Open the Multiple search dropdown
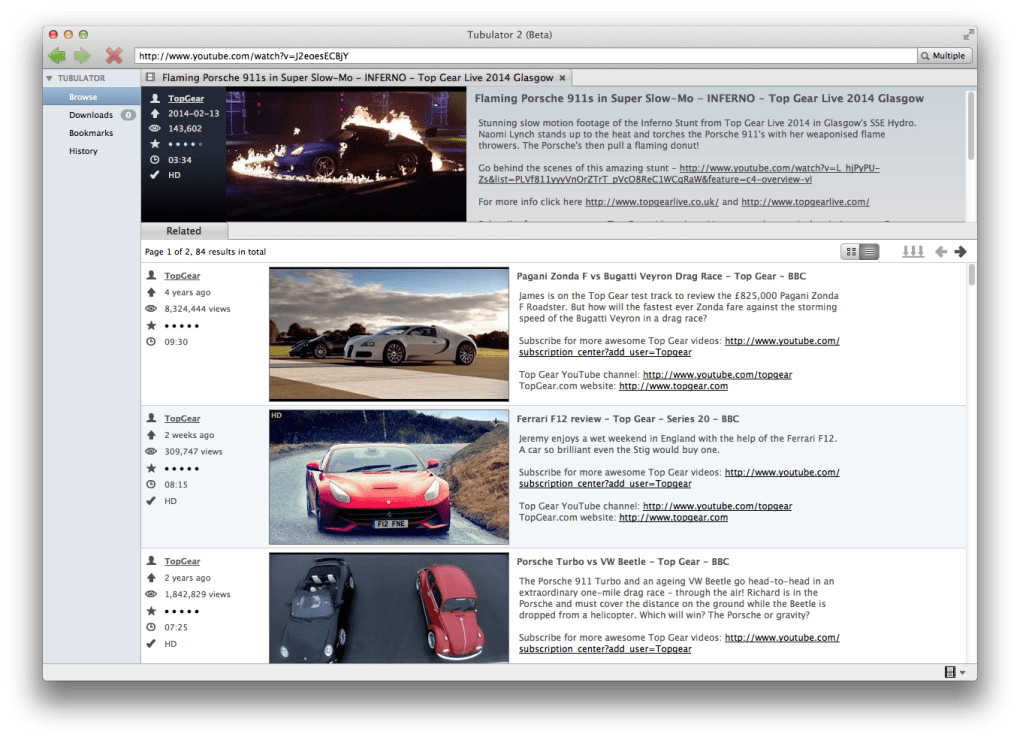Image resolution: width=1020 pixels, height=740 pixels. tap(944, 56)
